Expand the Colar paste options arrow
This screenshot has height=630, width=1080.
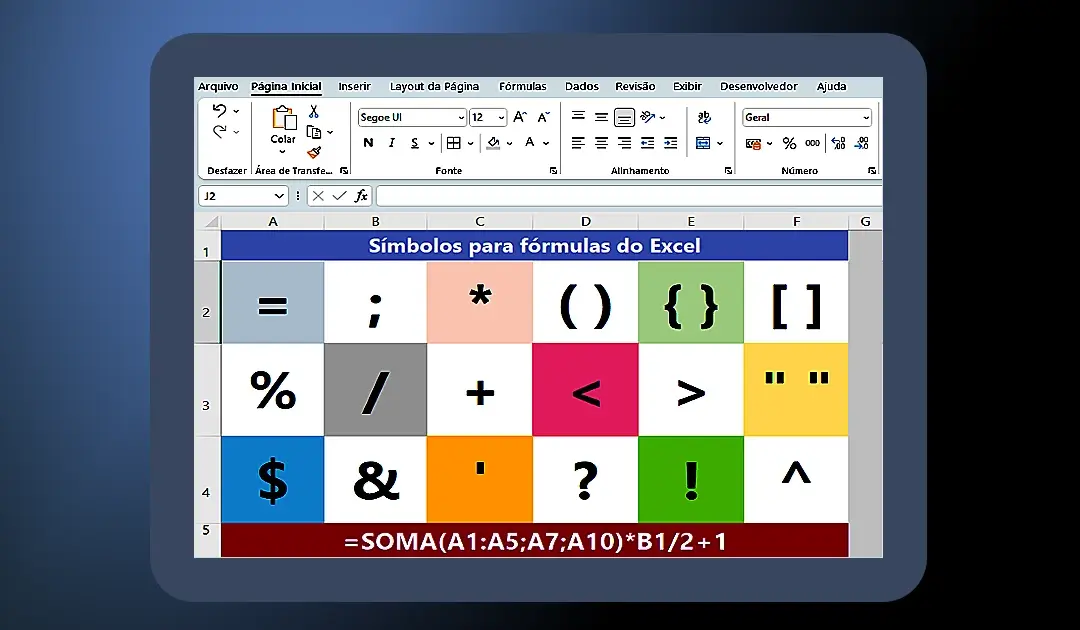(x=282, y=151)
